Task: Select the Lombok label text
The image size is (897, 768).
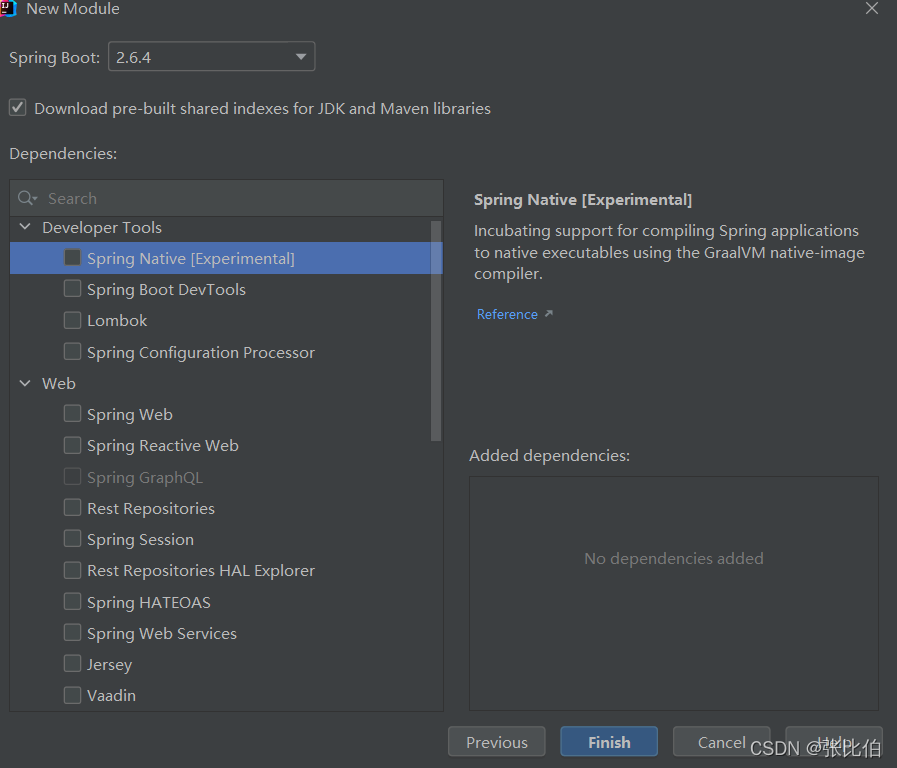Action: (117, 320)
